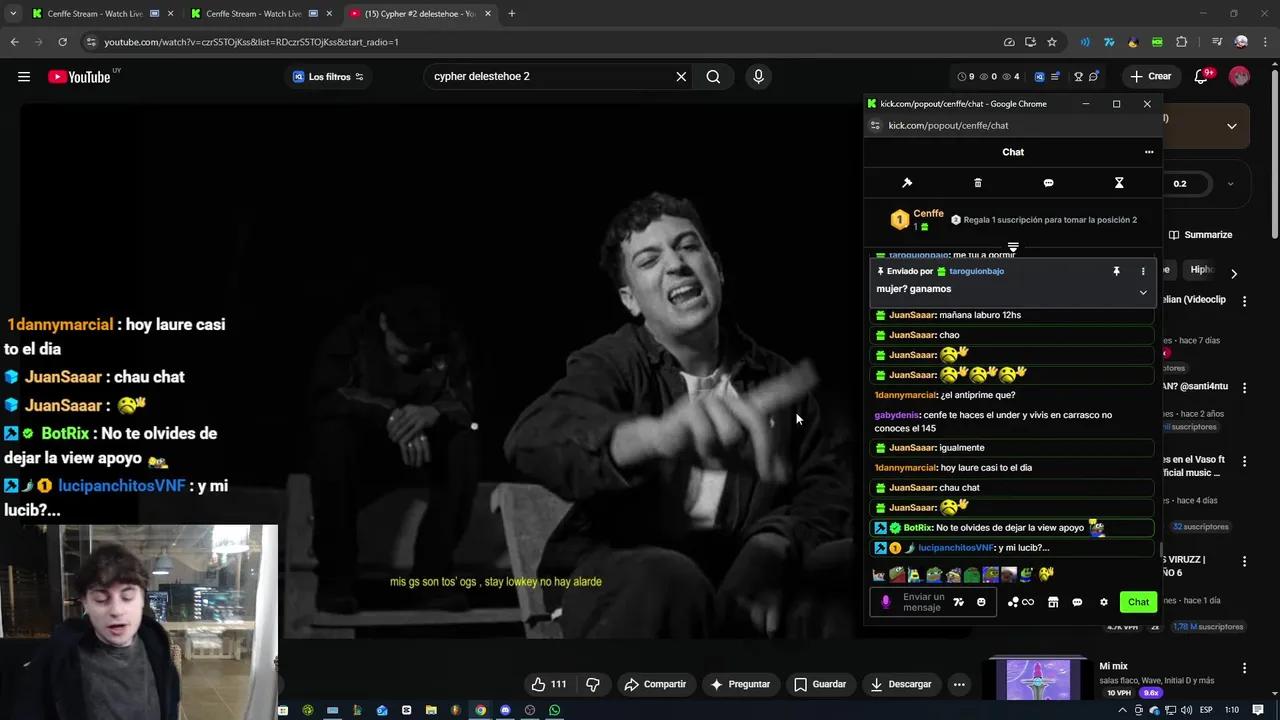Open taroguionbajo profile in pinned message
Image resolution: width=1280 pixels, height=720 pixels.
coord(976,271)
